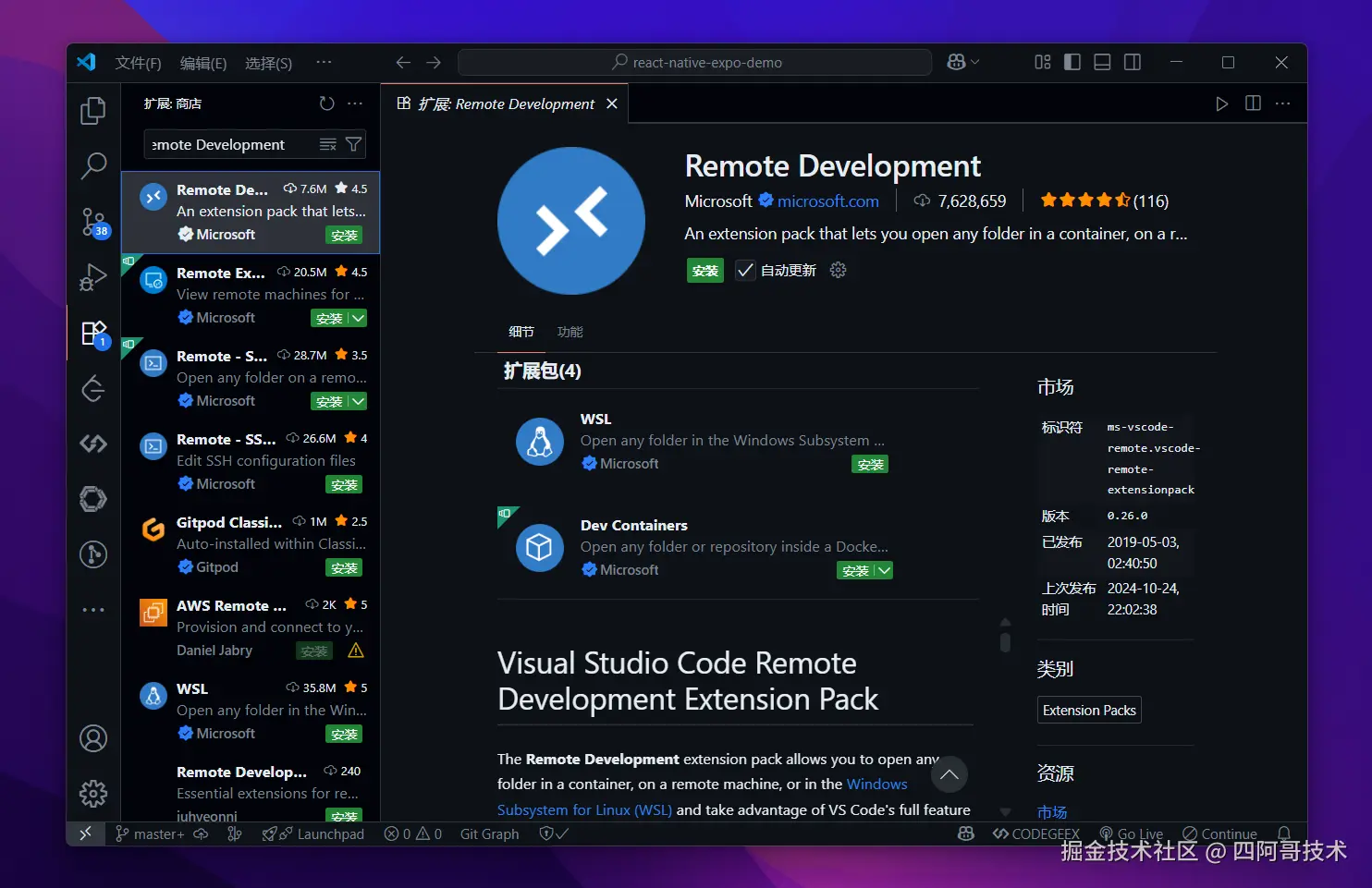Split the editor to the right
The width and height of the screenshot is (1372, 888).
pyautogui.click(x=1253, y=103)
